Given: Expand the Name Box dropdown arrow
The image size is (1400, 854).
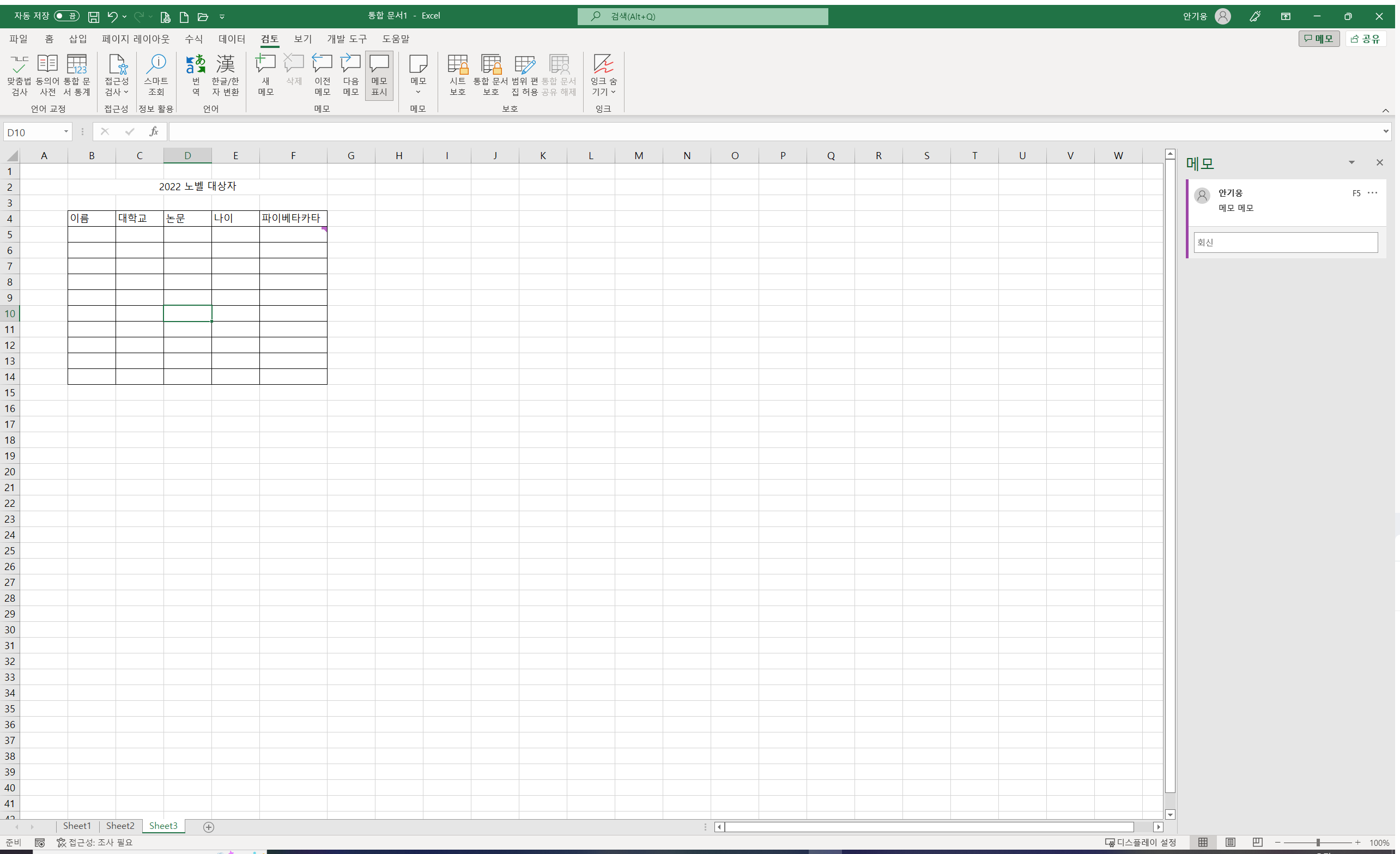Looking at the screenshot, I should (x=66, y=132).
